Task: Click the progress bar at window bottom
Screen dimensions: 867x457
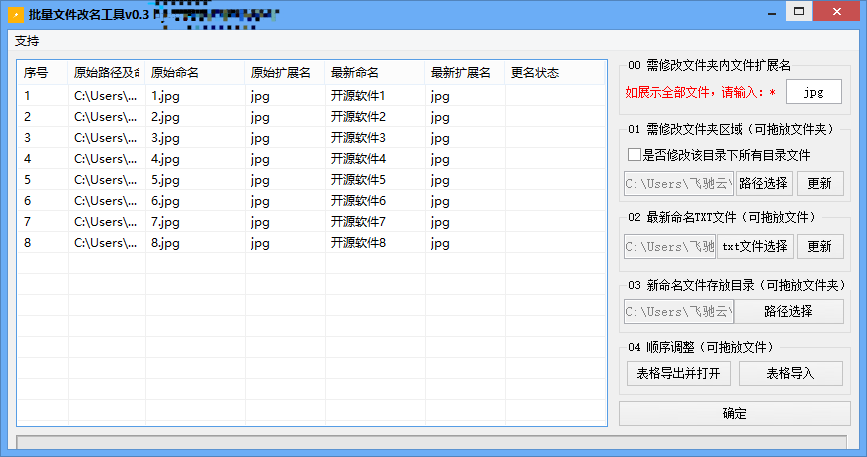Action: pos(431,442)
